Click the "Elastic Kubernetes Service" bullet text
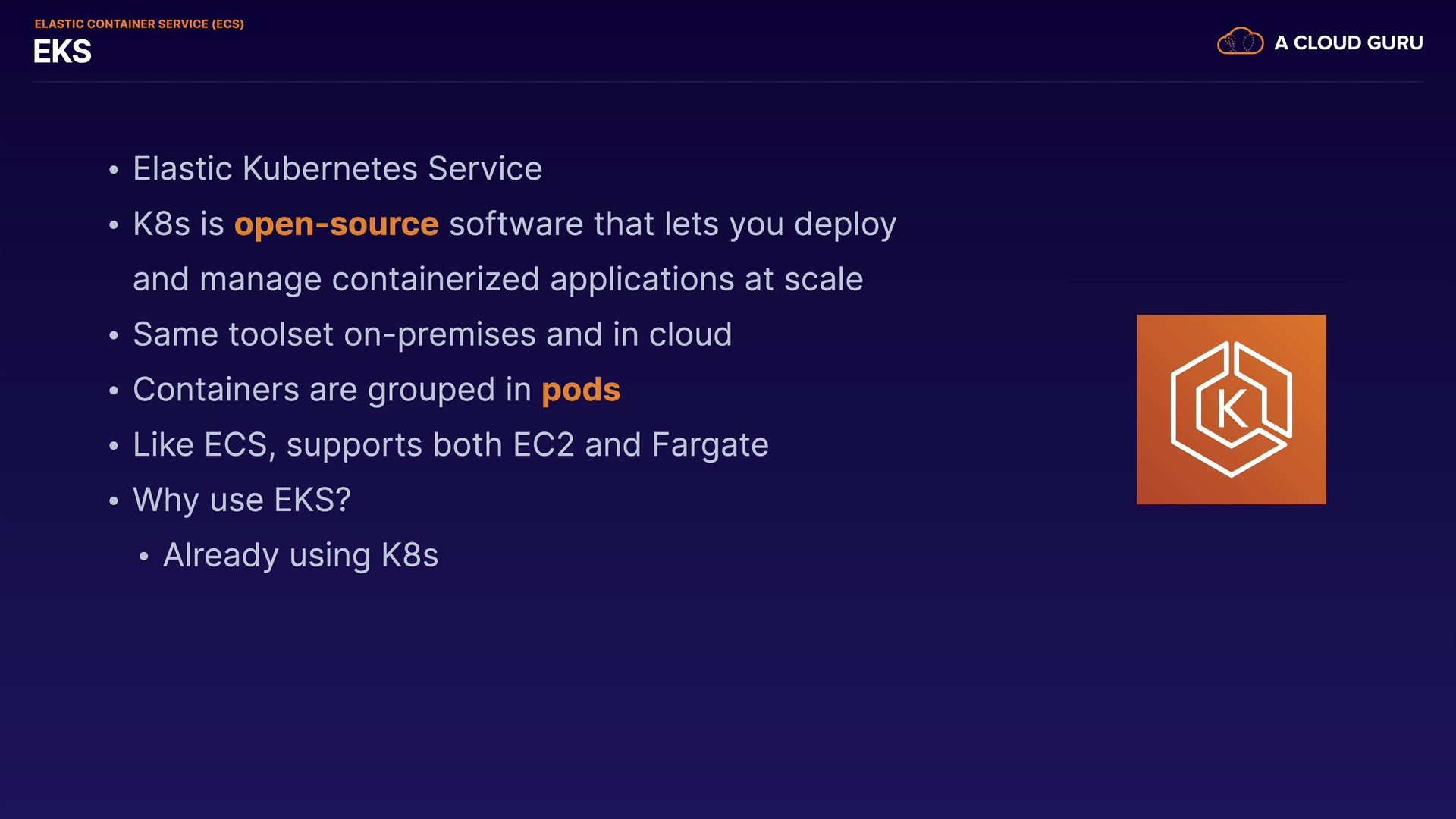This screenshot has width=1456, height=819. coord(337,168)
